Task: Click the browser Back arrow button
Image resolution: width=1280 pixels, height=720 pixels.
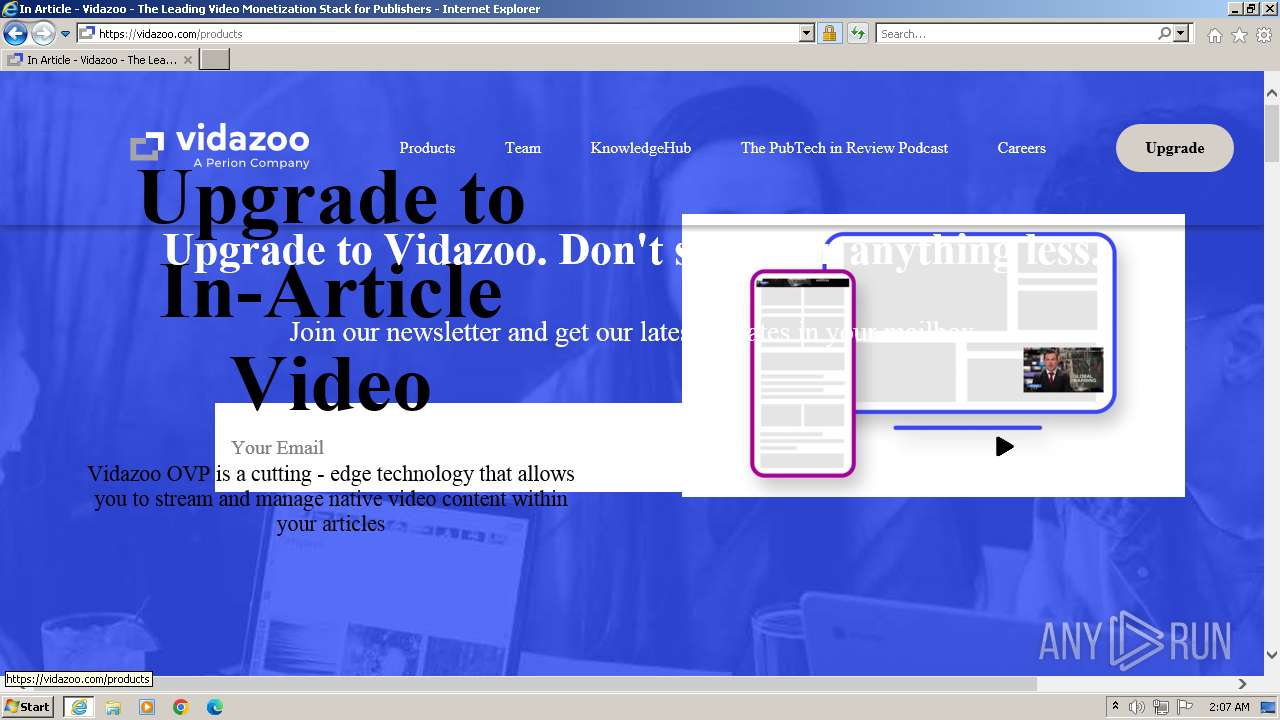Action: [15, 33]
